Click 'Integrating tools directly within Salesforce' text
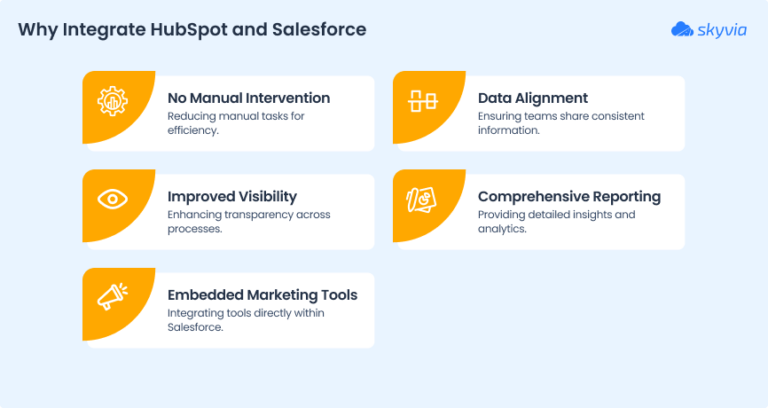Screen dimensions: 768x408 (x=246, y=319)
